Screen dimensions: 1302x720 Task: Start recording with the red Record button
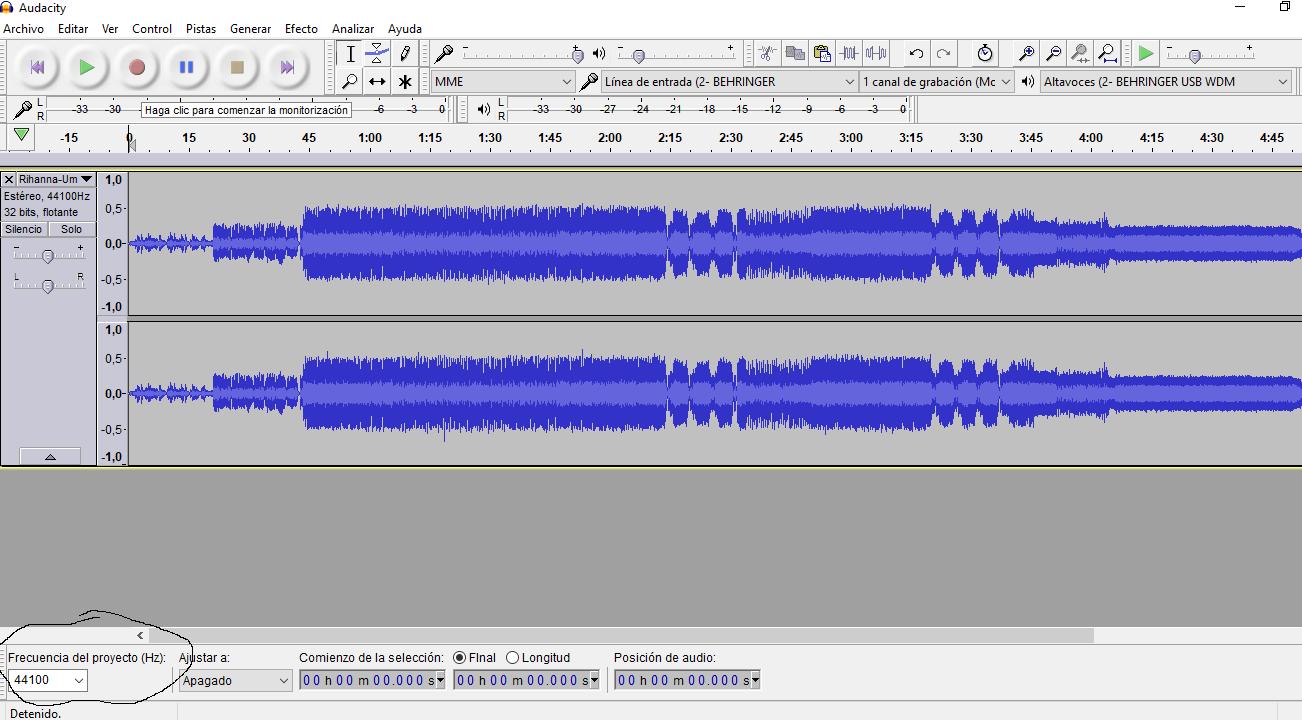pyautogui.click(x=137, y=67)
